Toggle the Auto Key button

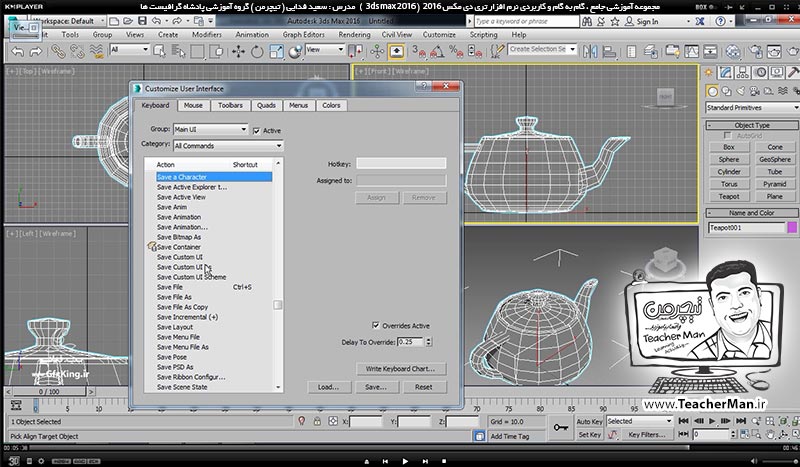(x=589, y=422)
